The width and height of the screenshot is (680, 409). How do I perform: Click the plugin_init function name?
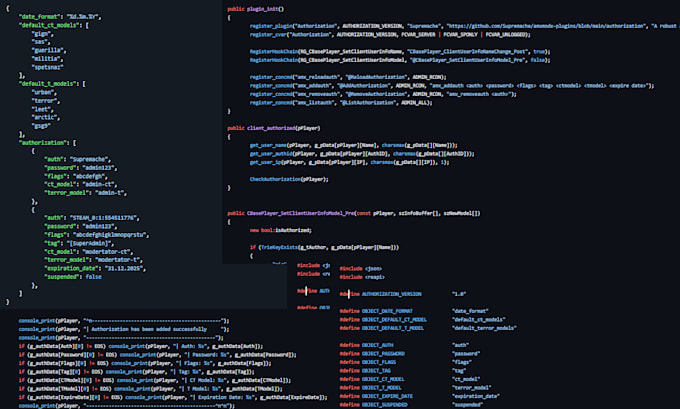(x=266, y=8)
